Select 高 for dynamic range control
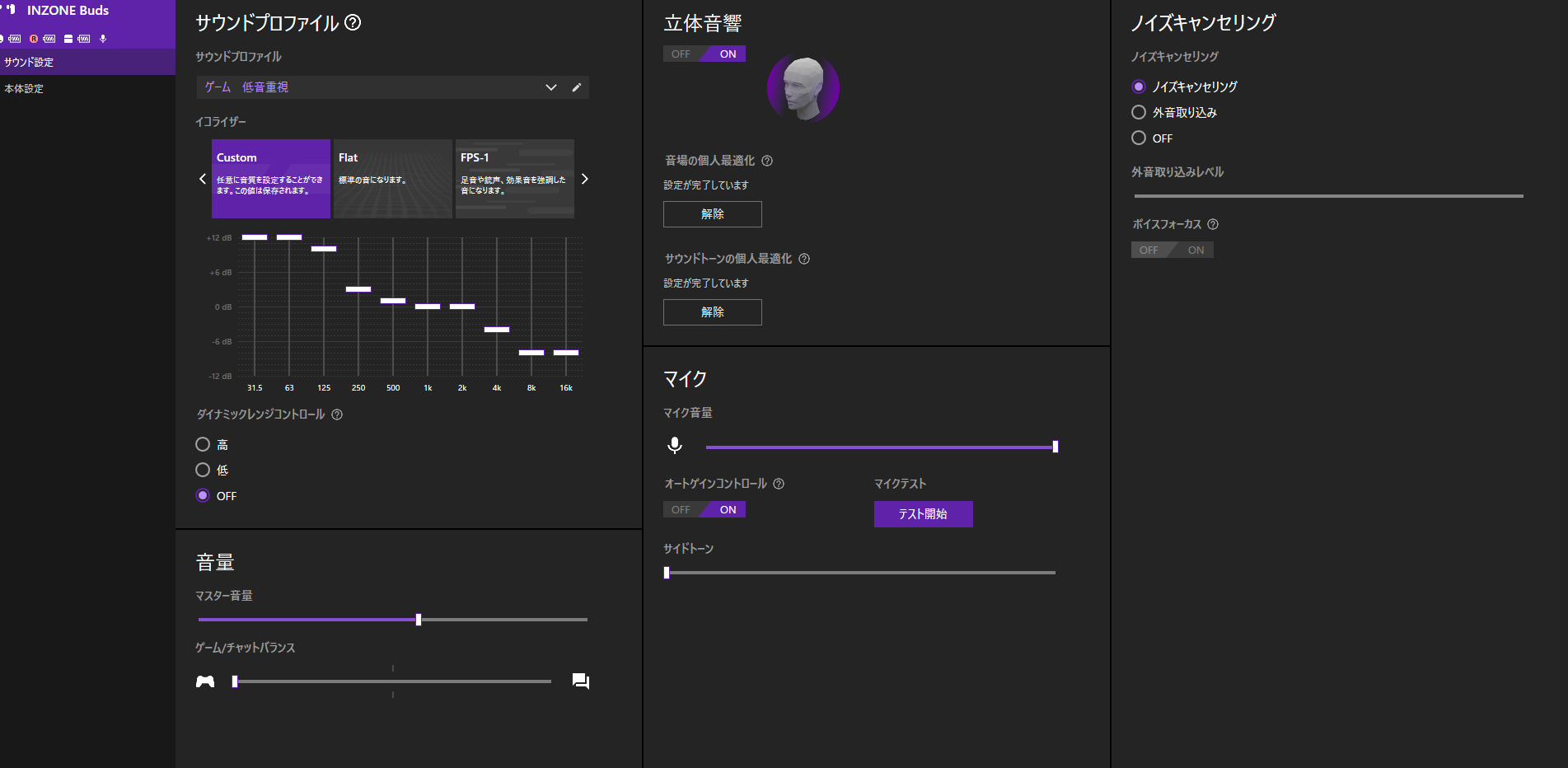 coord(203,444)
